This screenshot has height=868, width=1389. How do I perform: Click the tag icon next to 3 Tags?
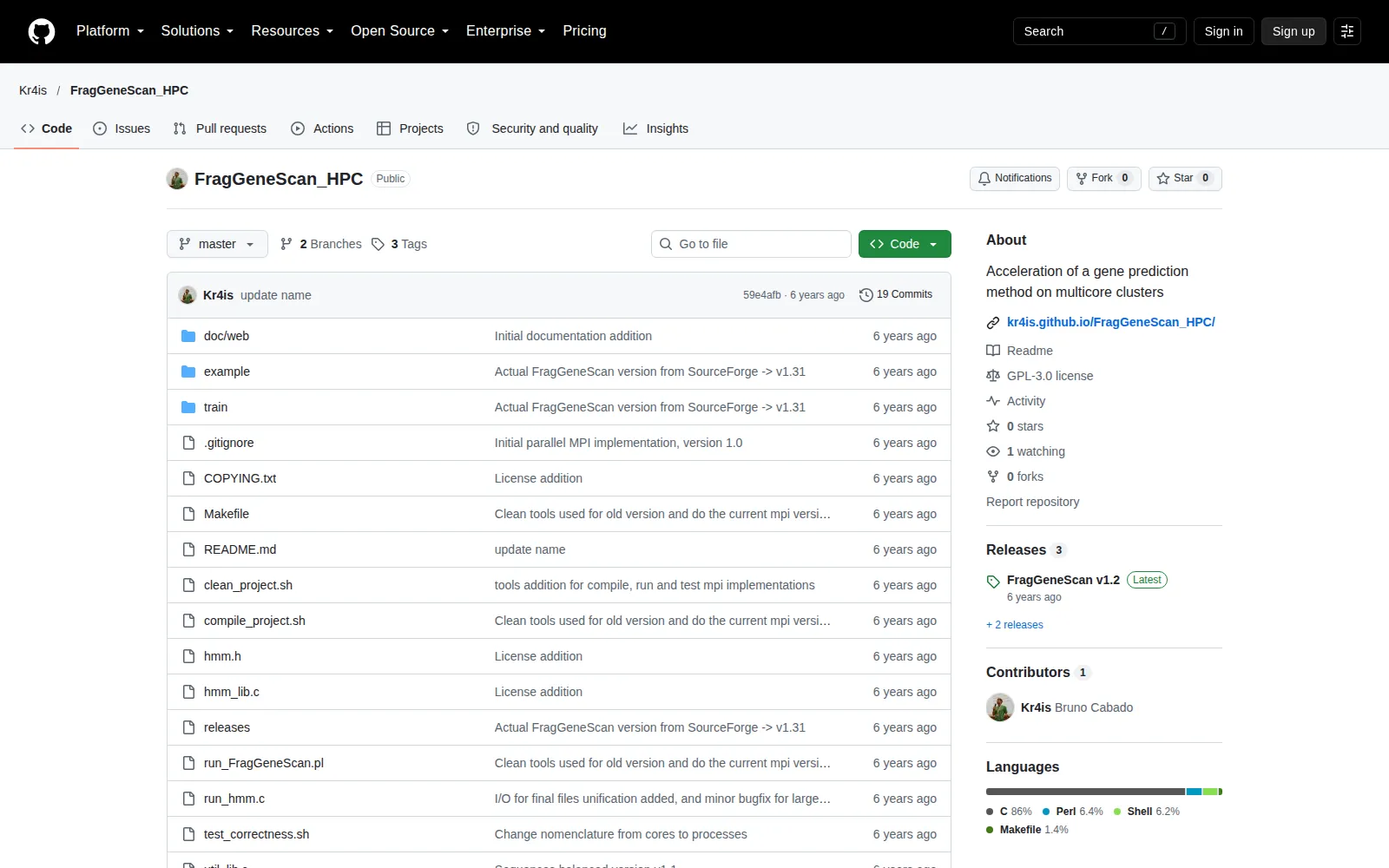tap(378, 244)
